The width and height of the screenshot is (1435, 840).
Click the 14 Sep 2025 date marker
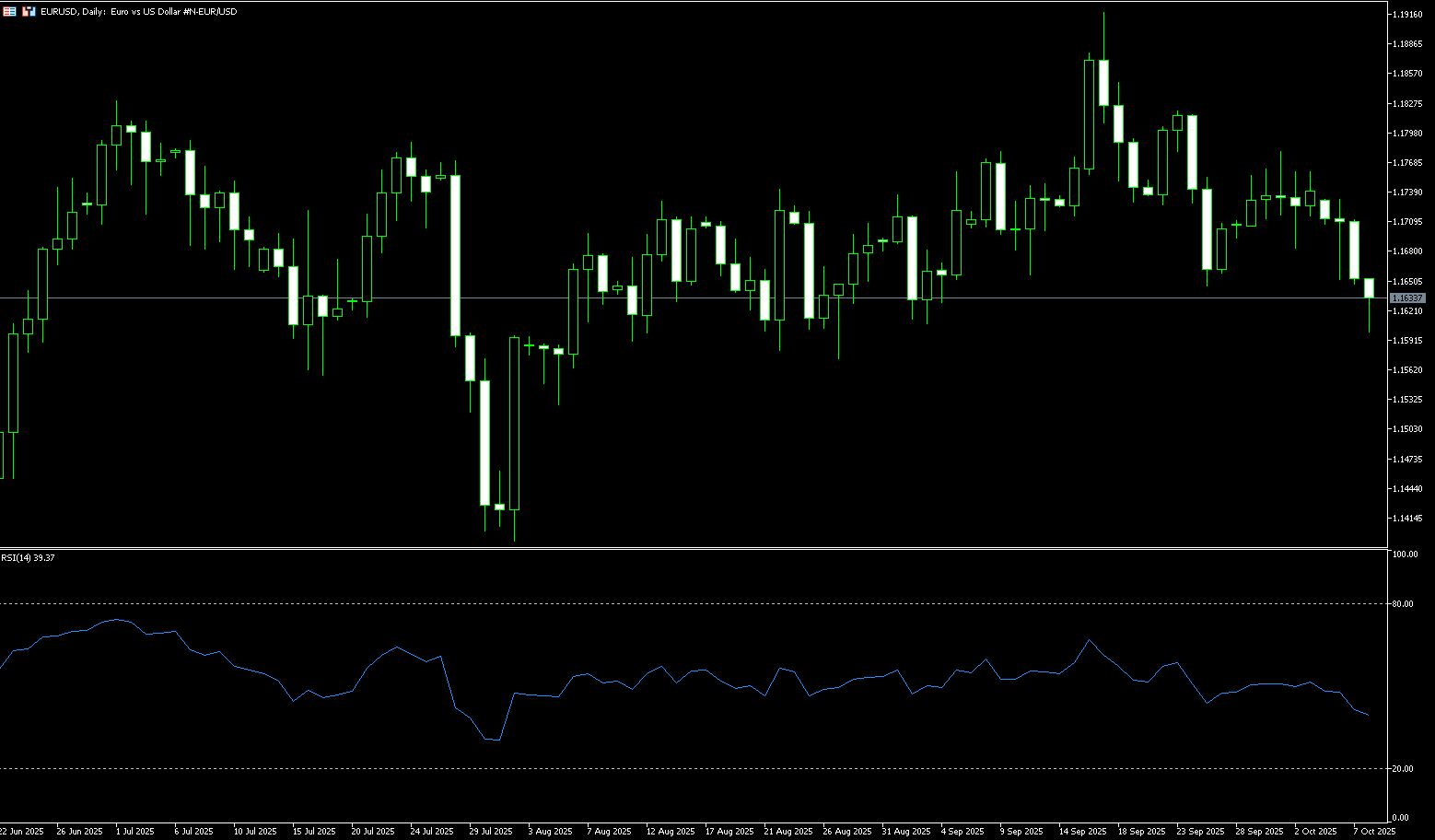1081,832
